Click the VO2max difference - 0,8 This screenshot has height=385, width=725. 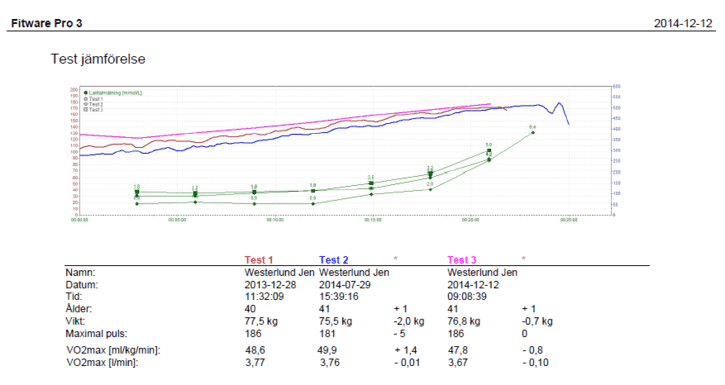[x=533, y=350]
